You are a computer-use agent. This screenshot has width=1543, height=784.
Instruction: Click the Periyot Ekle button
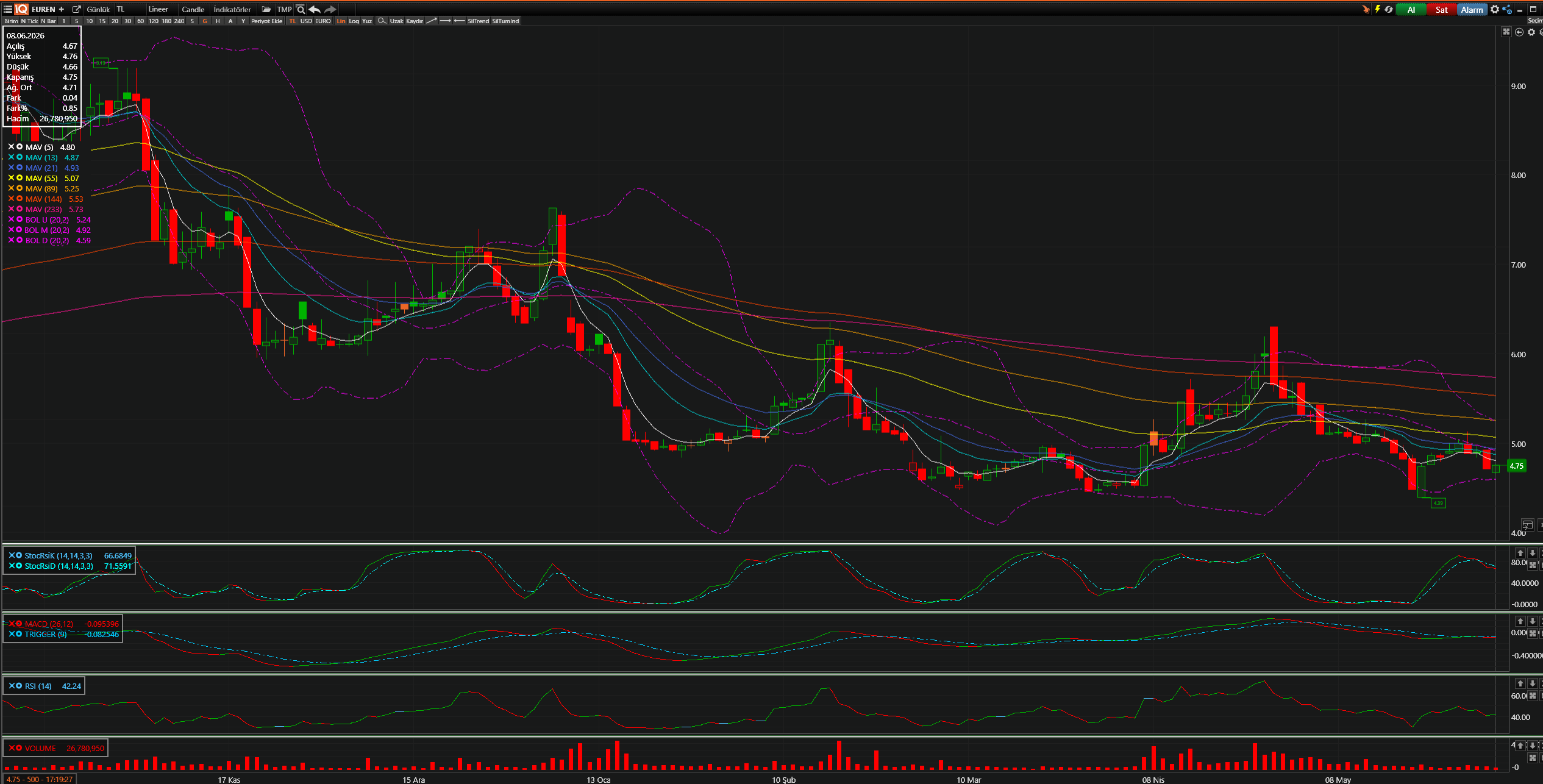[x=267, y=21]
